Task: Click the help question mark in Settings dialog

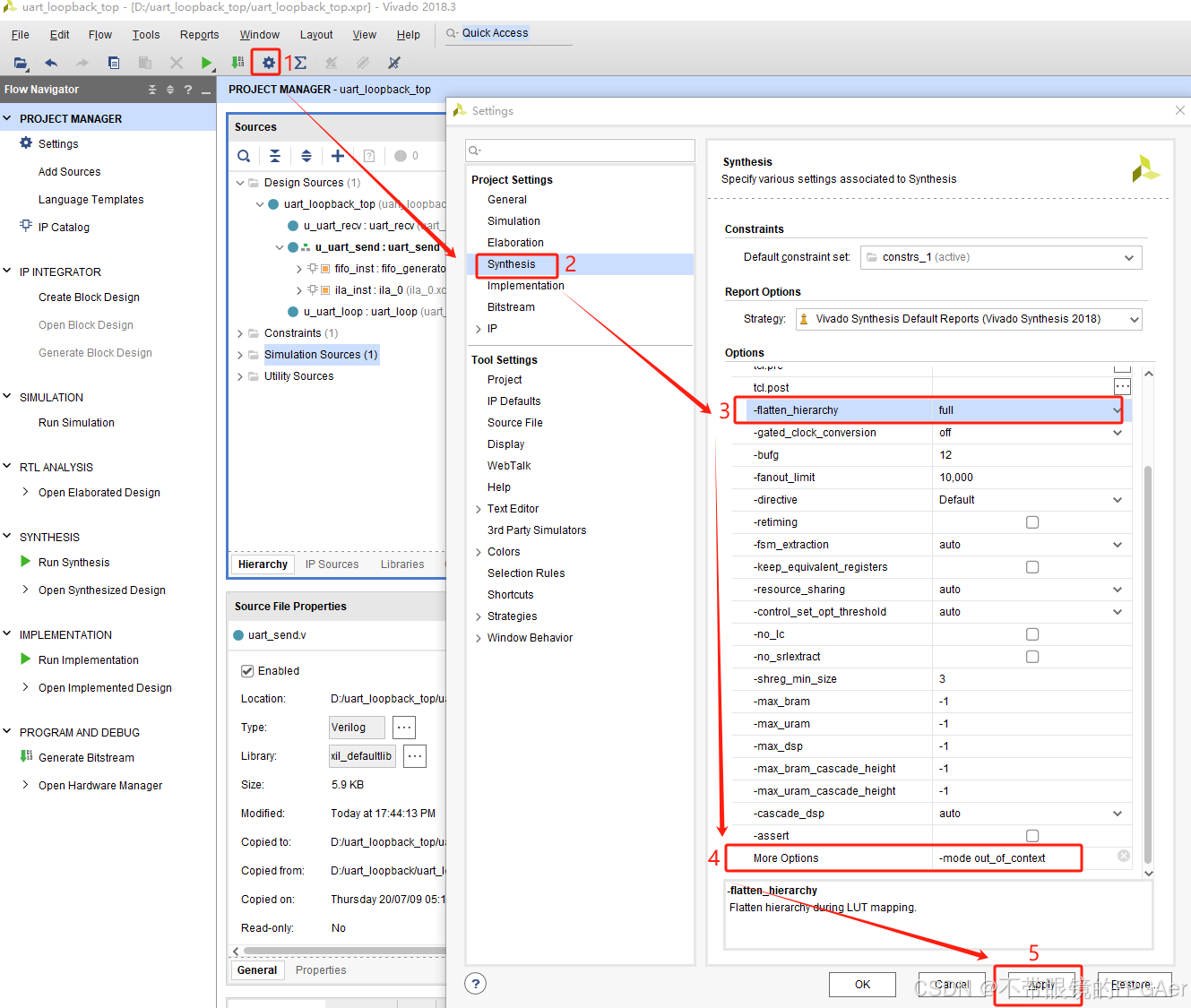Action: pos(476,984)
